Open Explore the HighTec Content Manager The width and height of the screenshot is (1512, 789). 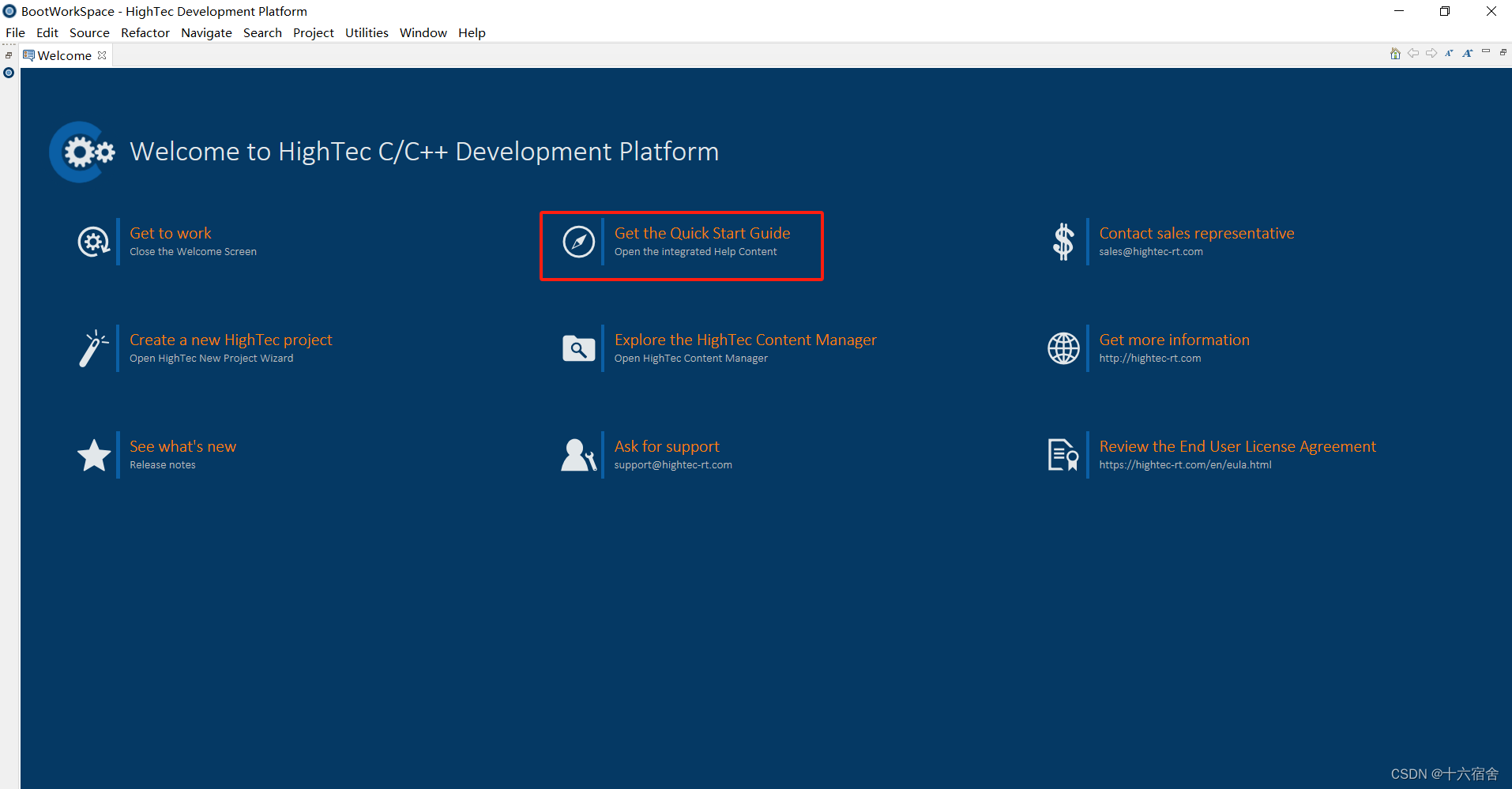click(x=746, y=340)
